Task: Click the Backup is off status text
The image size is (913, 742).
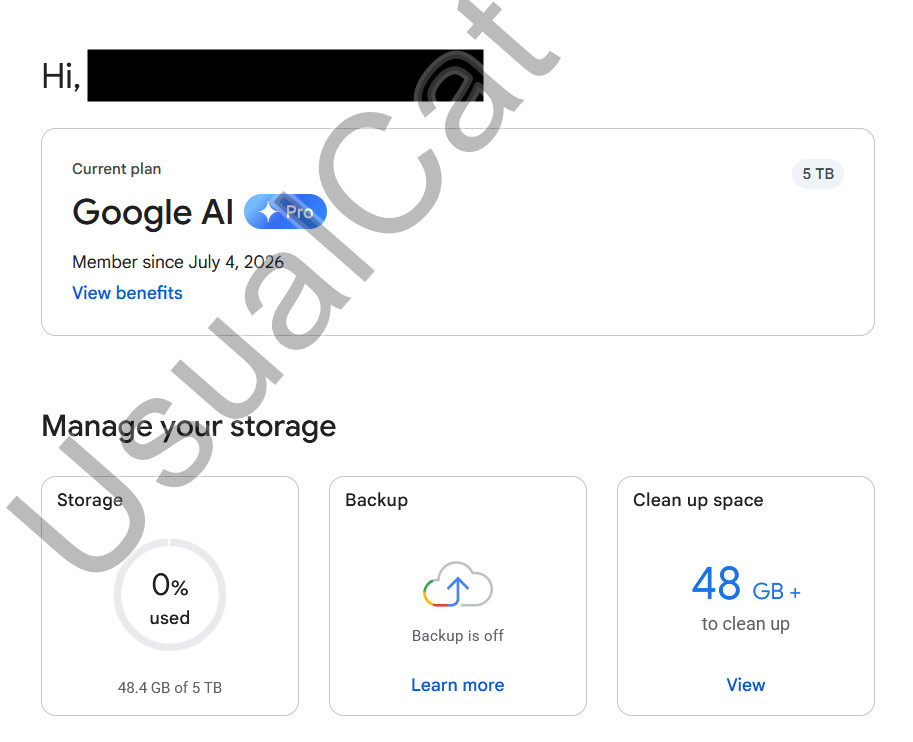Action: click(458, 635)
